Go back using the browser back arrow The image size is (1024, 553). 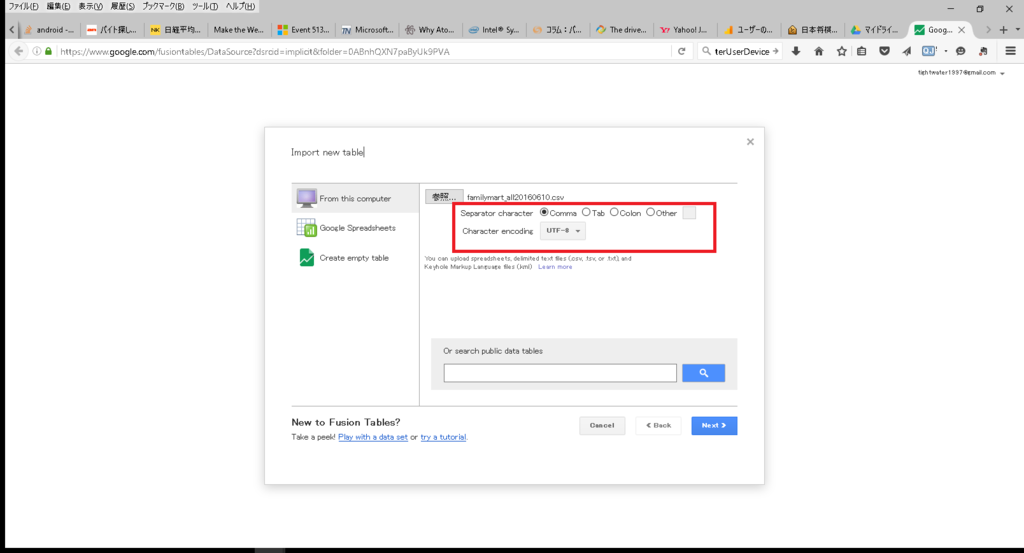click(18, 51)
